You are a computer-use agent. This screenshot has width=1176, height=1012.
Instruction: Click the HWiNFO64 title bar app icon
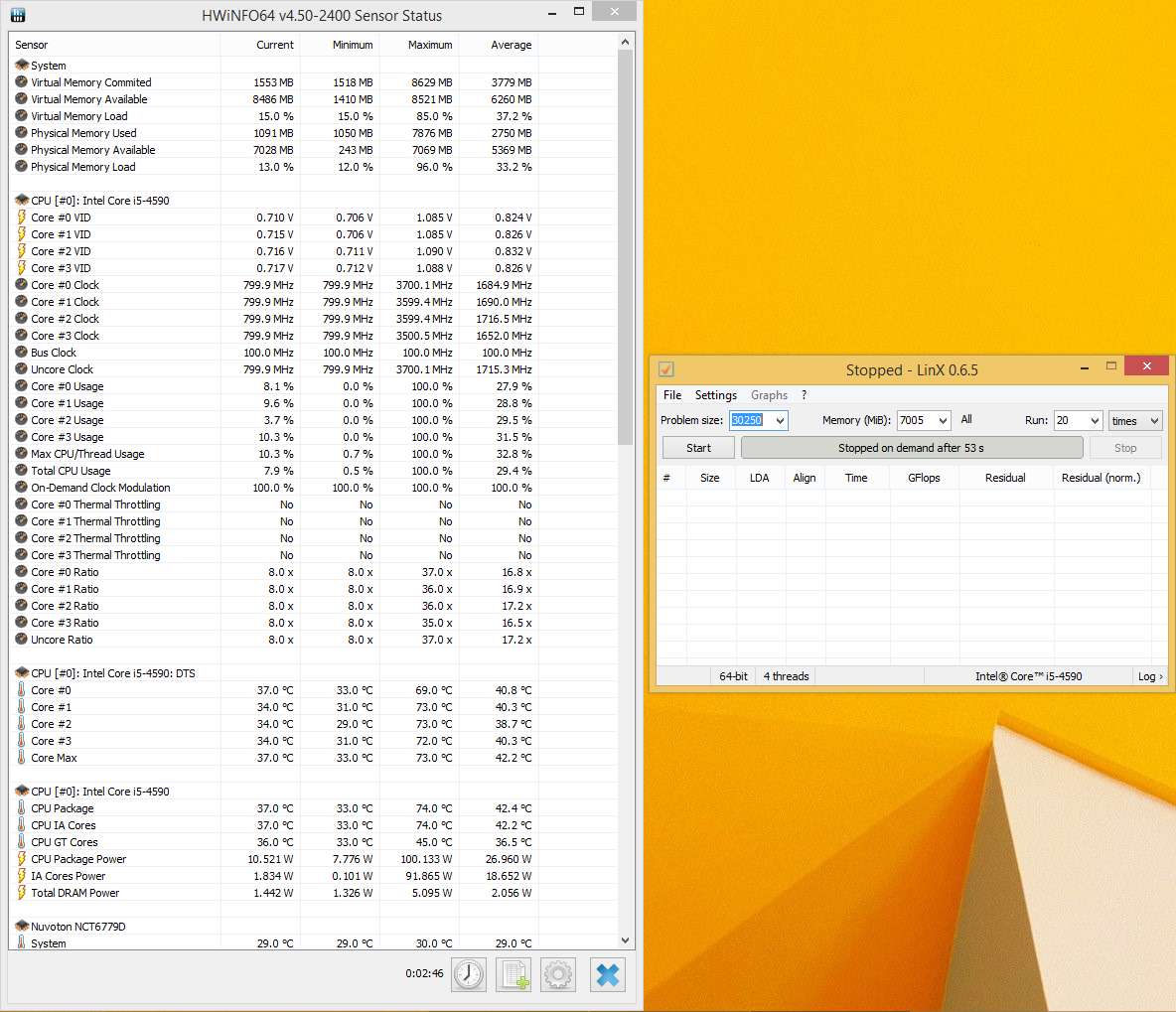17,15
